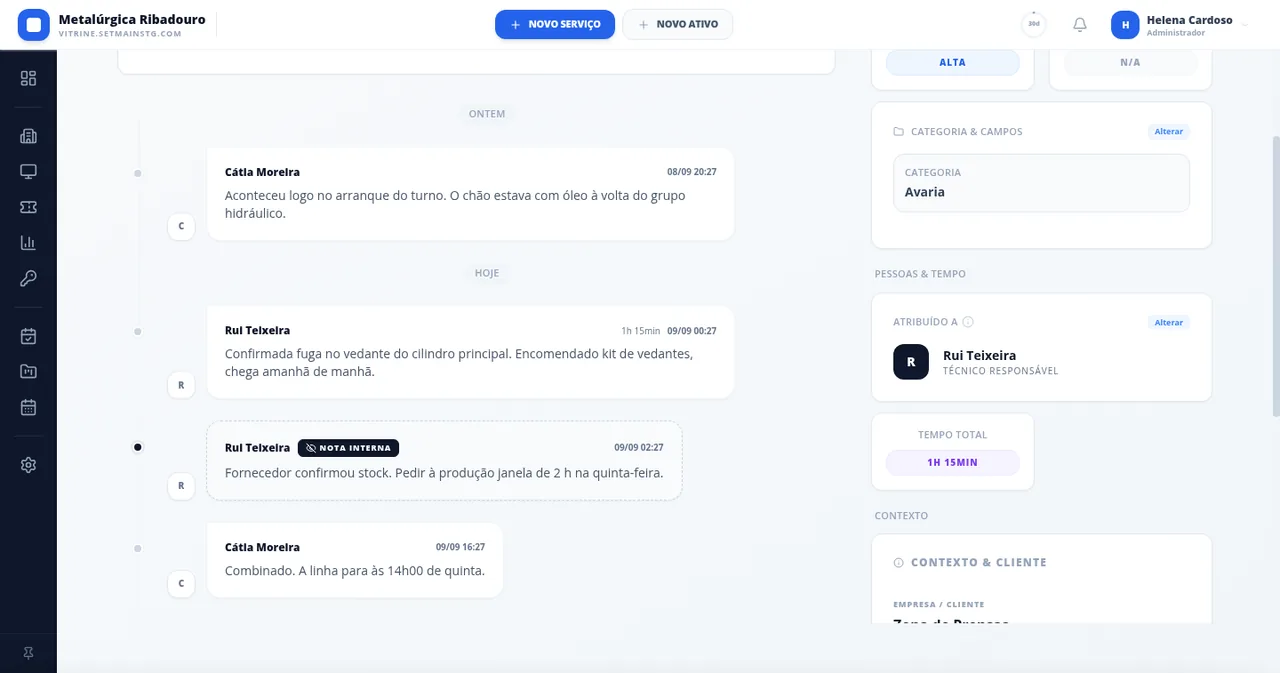Click the 09/09 00:27 timestamp

tap(692, 331)
